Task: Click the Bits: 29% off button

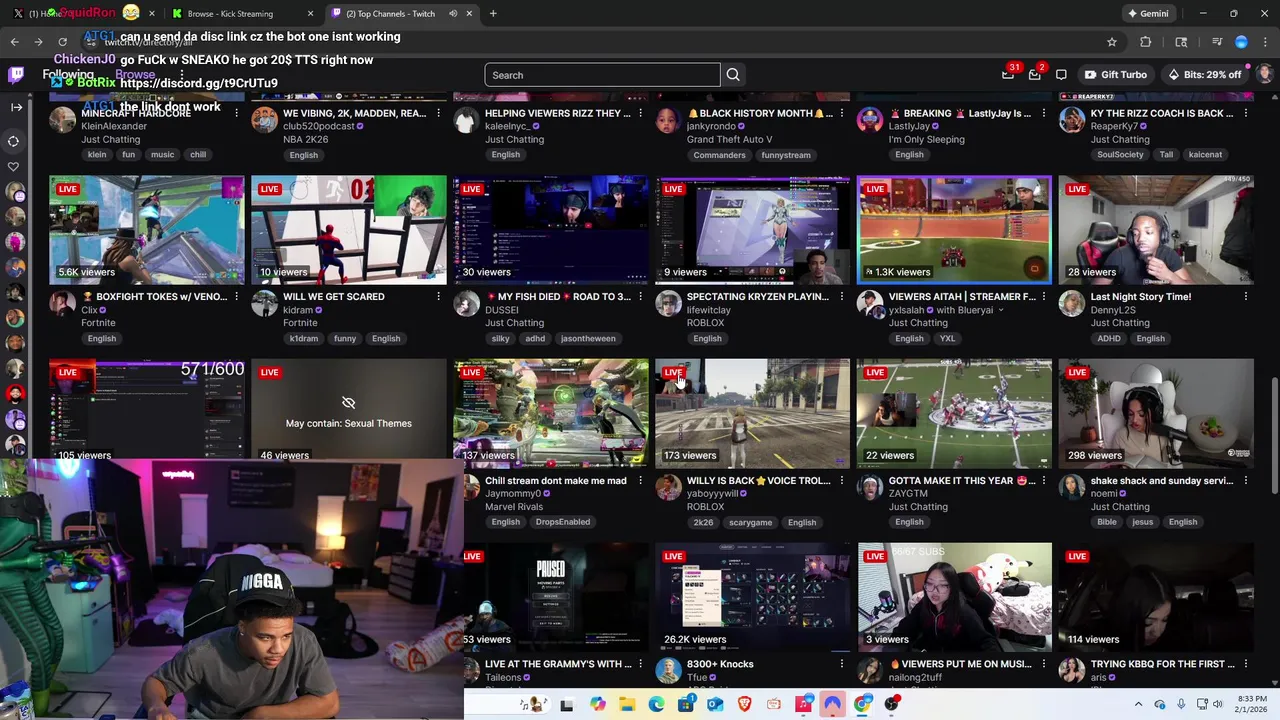Action: (1204, 75)
